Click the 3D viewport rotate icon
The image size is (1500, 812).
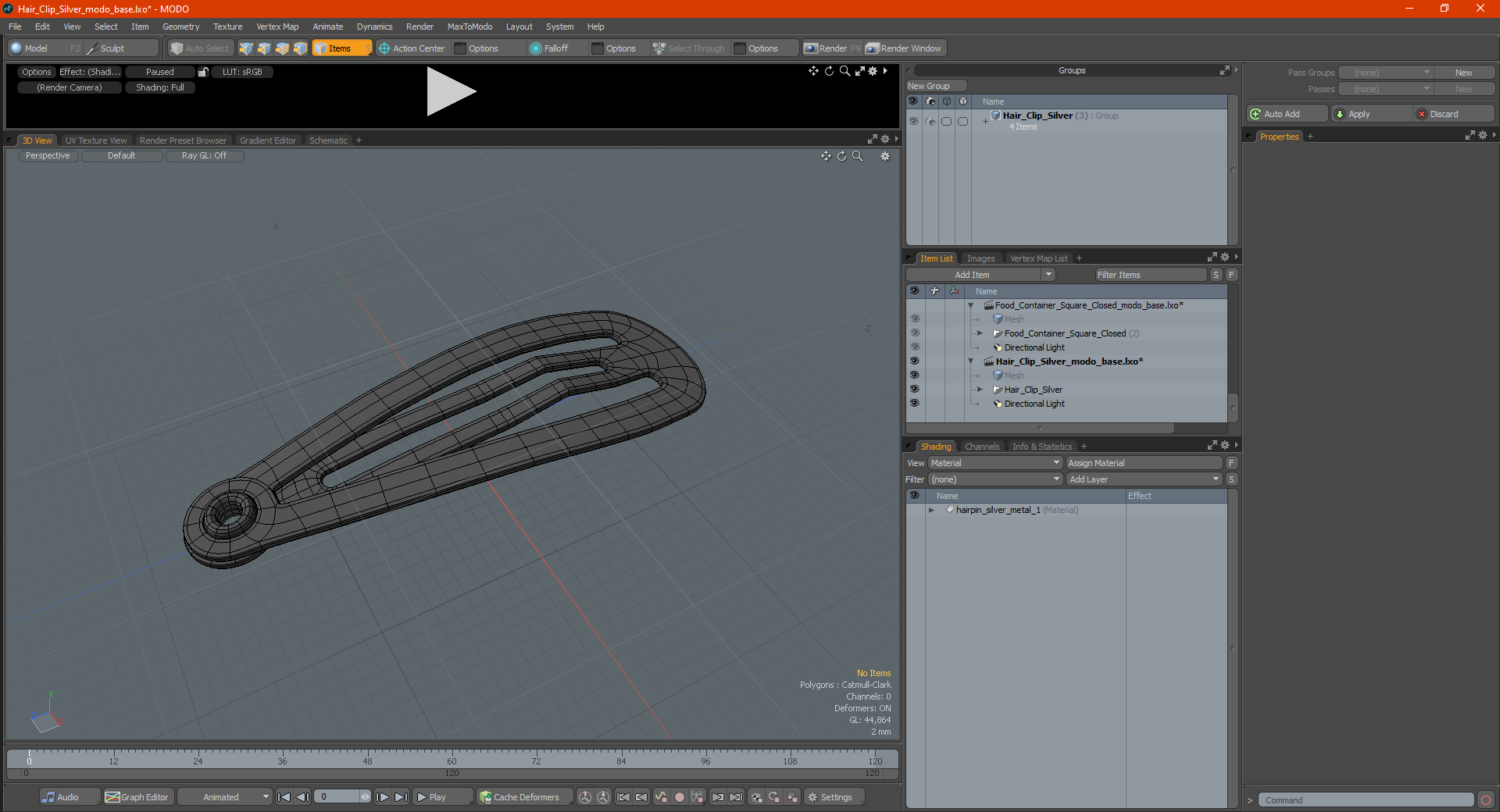(x=841, y=156)
